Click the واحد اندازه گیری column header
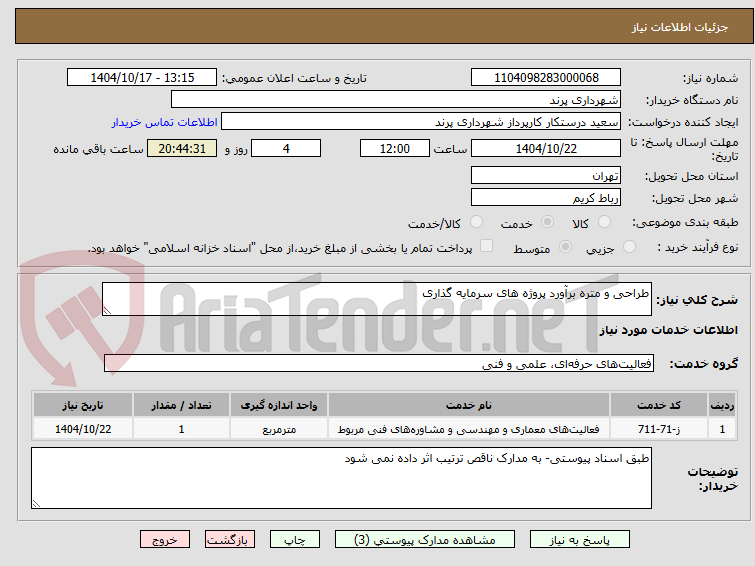This screenshot has height=566, width=755. pyautogui.click(x=279, y=405)
